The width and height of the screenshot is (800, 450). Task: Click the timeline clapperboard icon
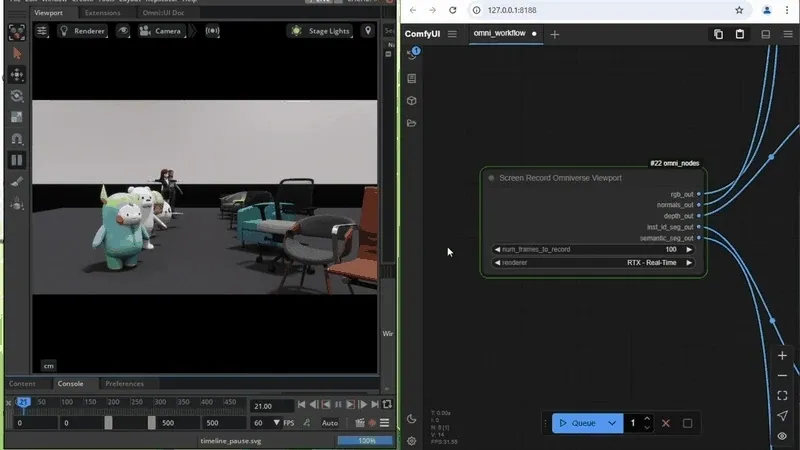tap(360, 422)
